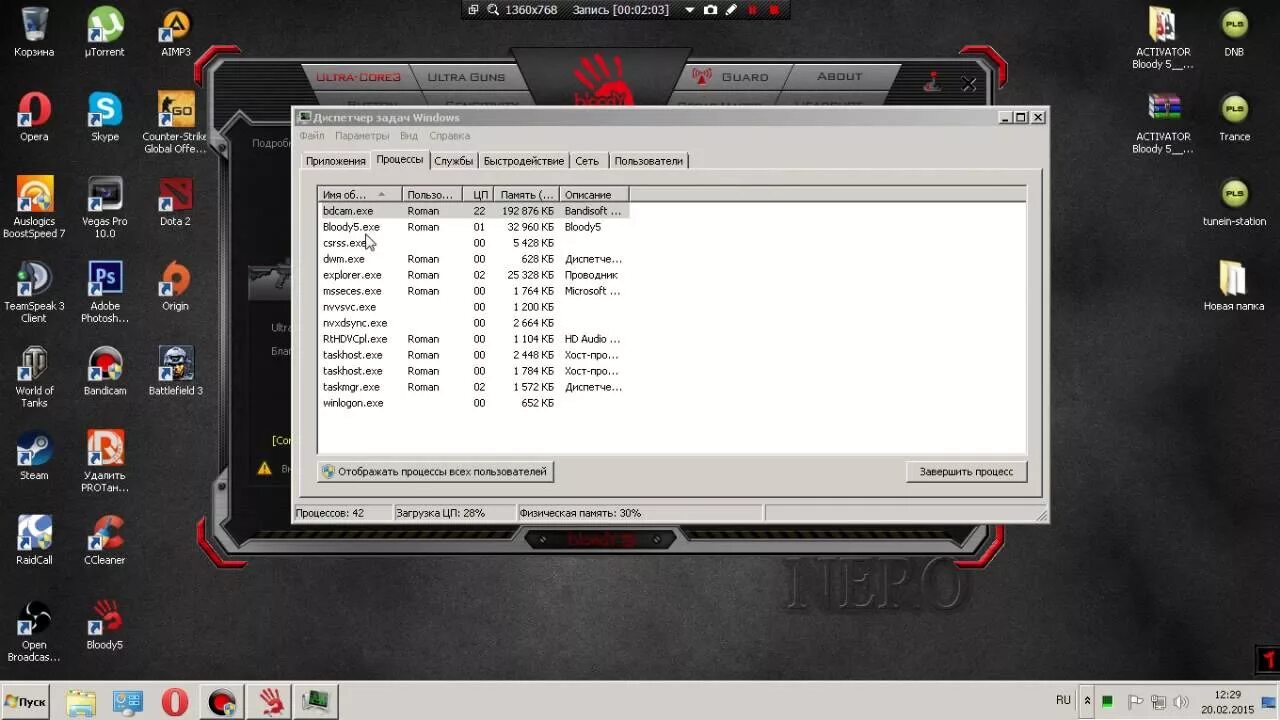Select the Bloody5.exe process row
Image resolution: width=1280 pixels, height=720 pixels.
(x=473, y=227)
